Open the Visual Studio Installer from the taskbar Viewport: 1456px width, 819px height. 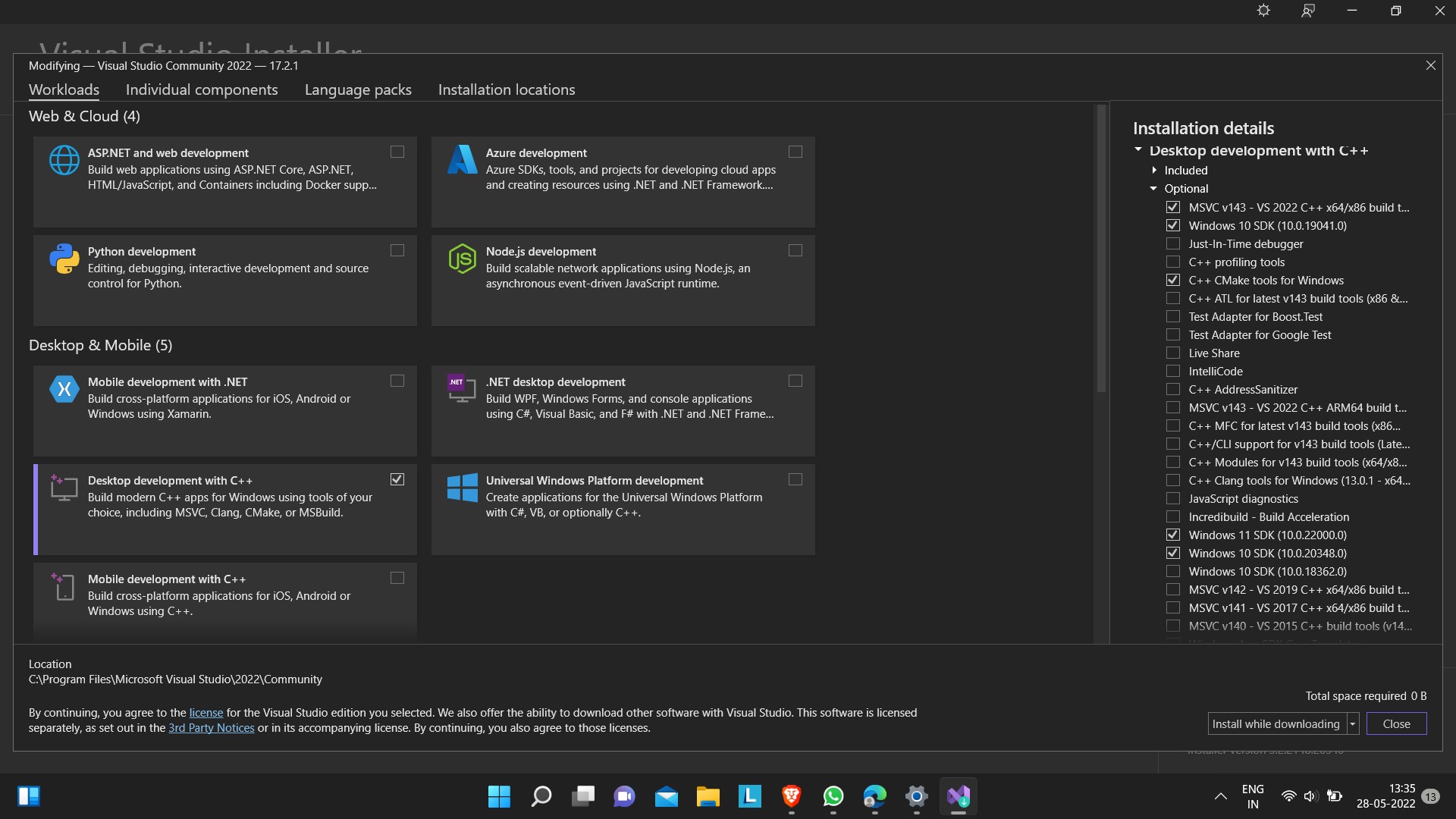[x=958, y=796]
